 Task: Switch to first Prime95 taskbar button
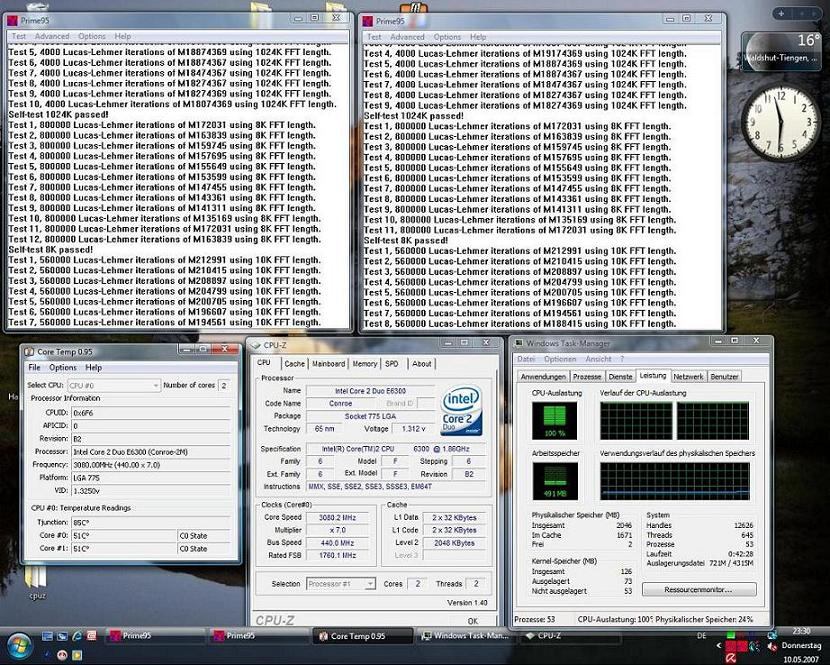tap(154, 636)
